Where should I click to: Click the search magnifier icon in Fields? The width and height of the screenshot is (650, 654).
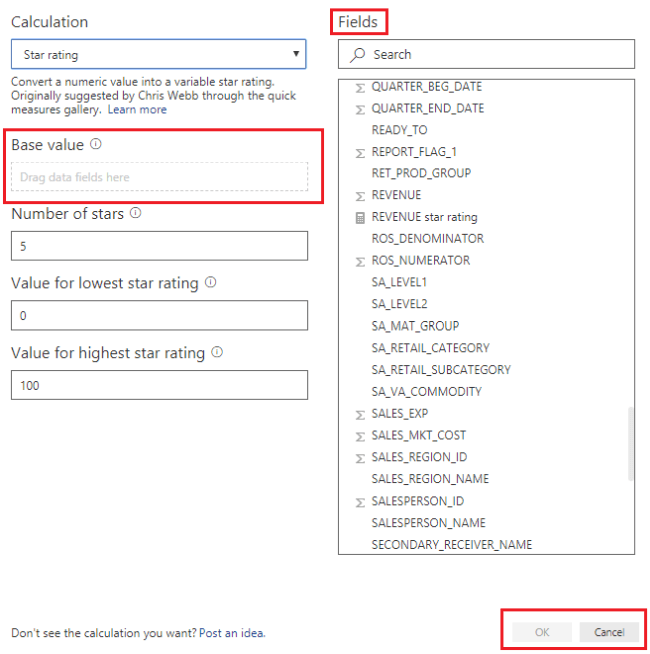tap(358, 55)
